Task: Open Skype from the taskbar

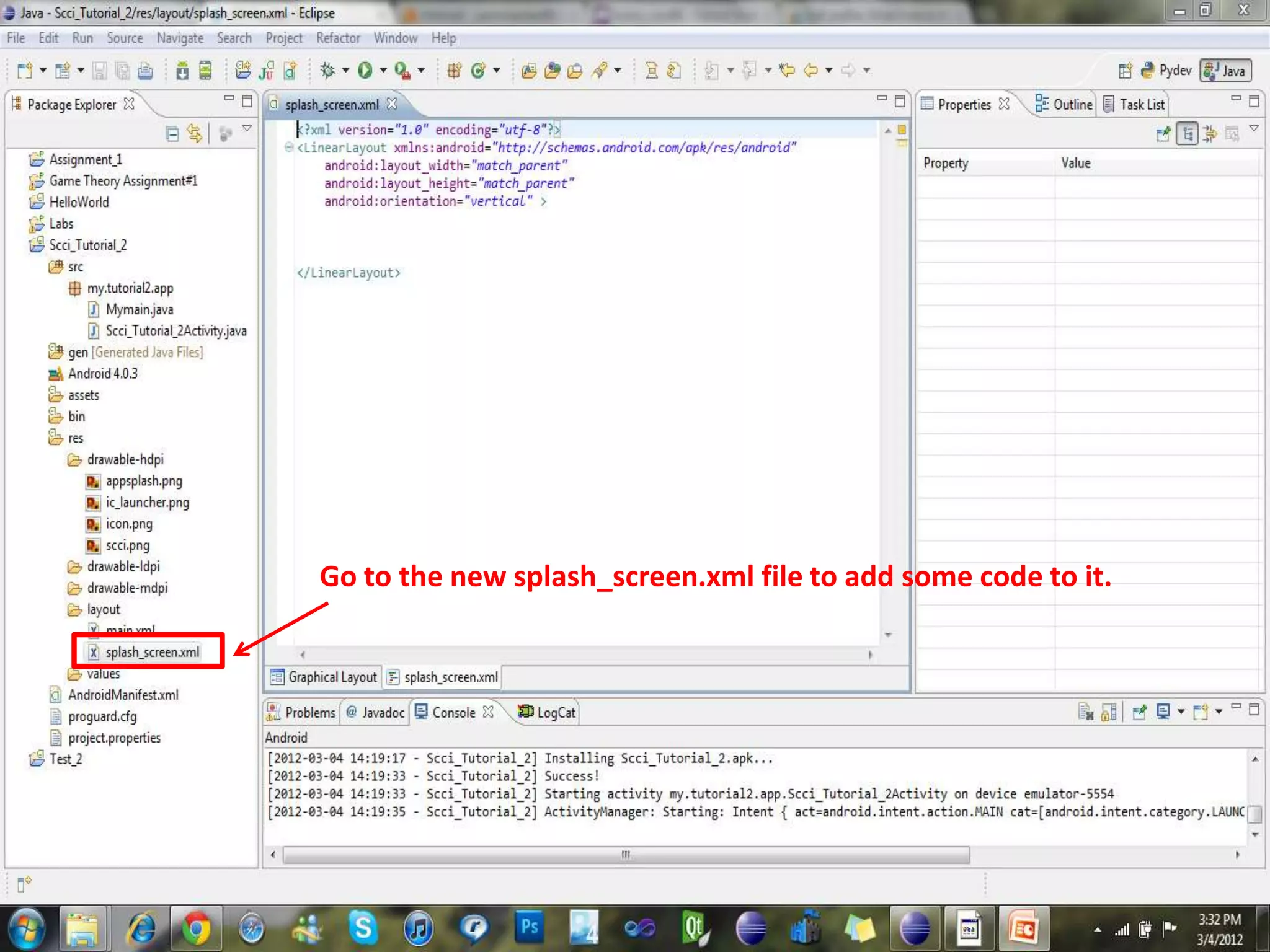Action: click(x=363, y=928)
